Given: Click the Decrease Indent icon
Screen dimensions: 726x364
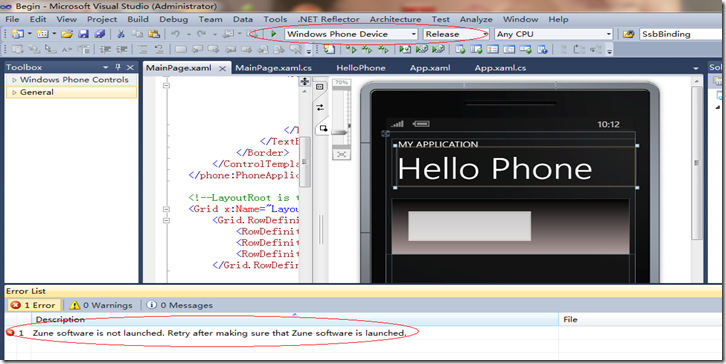Looking at the screenshot, I should pos(106,49).
